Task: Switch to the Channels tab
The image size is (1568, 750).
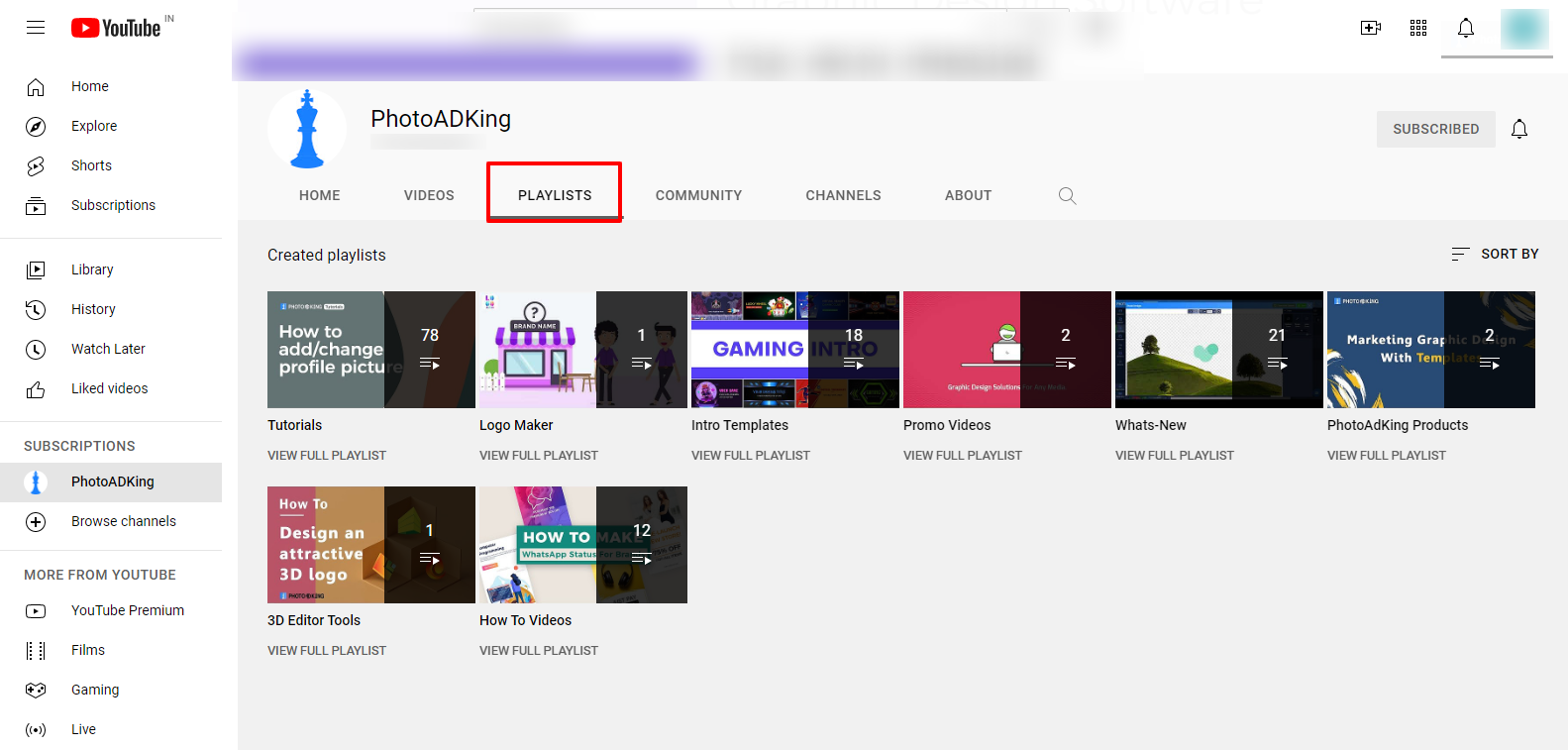Action: (843, 195)
